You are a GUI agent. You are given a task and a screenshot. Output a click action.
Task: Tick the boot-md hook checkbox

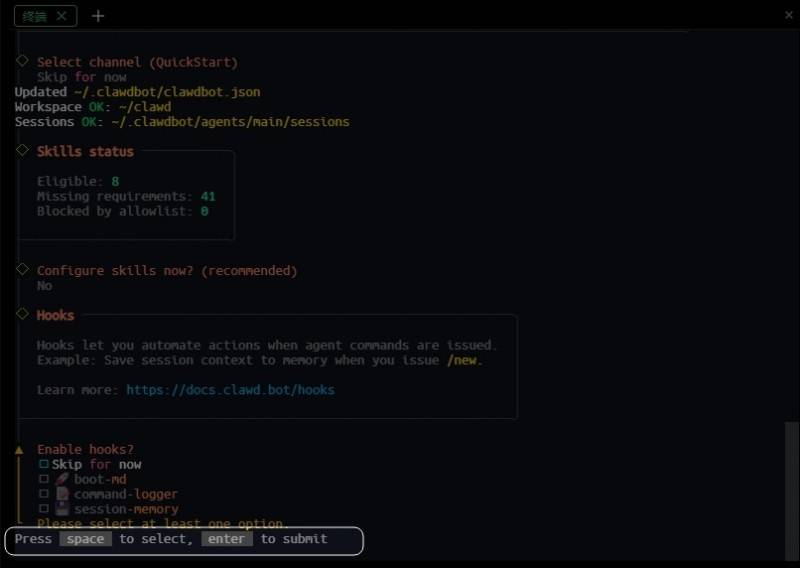coord(44,479)
